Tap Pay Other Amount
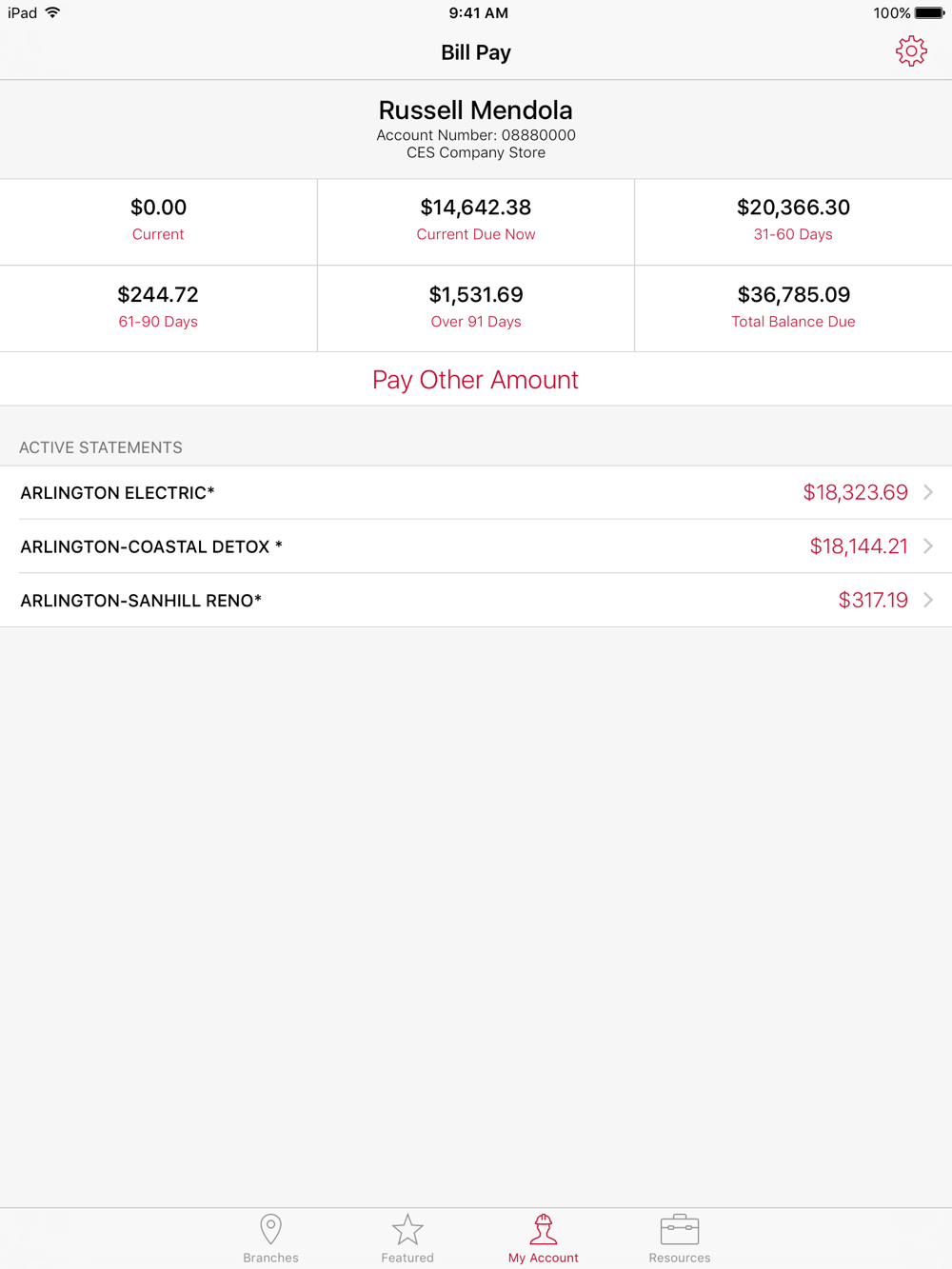952x1269 pixels. pos(475,380)
